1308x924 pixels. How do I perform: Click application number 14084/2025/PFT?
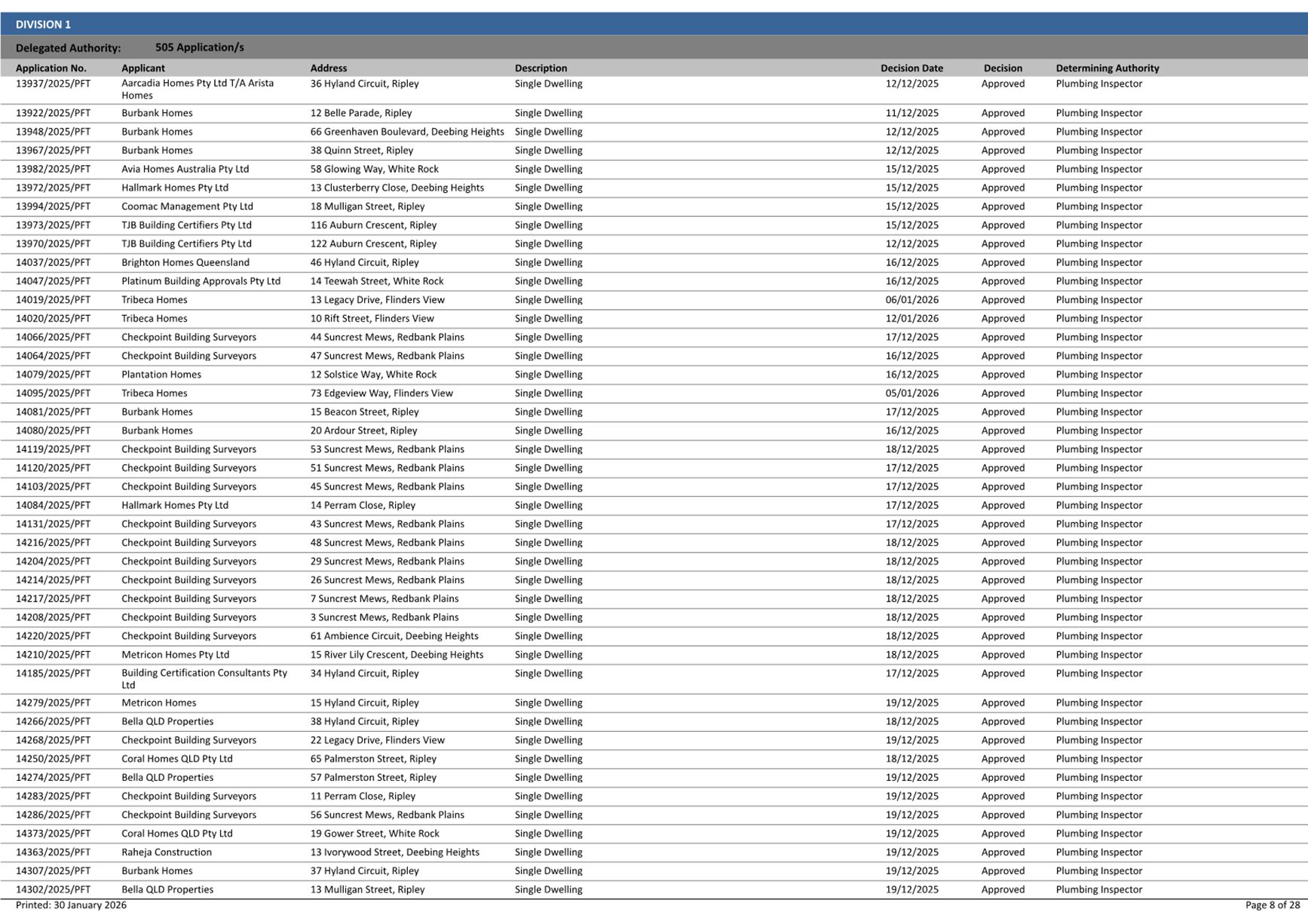(x=53, y=506)
